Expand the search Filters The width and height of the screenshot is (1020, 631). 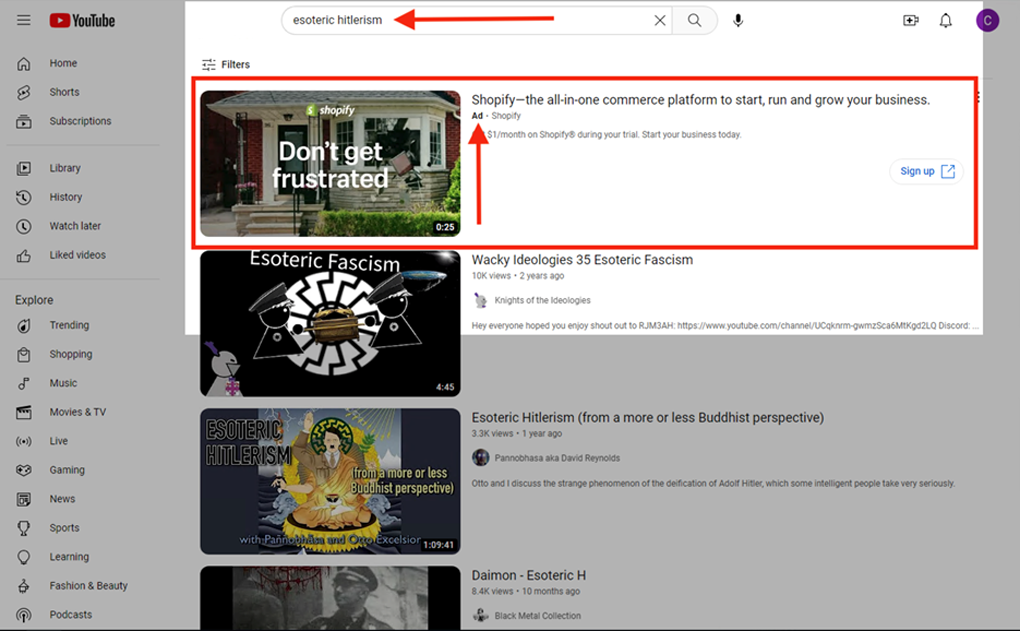coord(226,65)
